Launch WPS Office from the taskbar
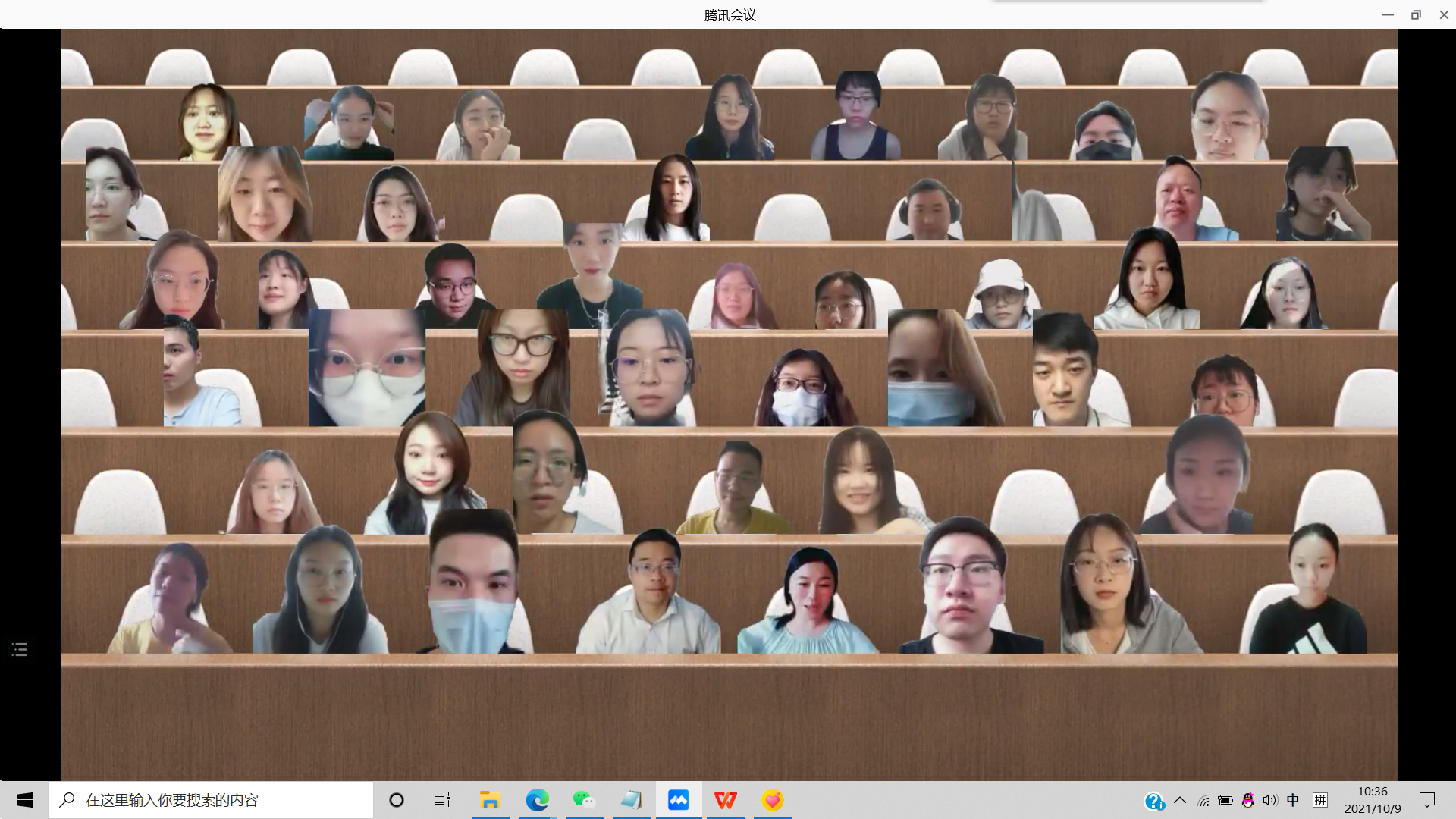The image size is (1456, 819). pyautogui.click(x=725, y=800)
